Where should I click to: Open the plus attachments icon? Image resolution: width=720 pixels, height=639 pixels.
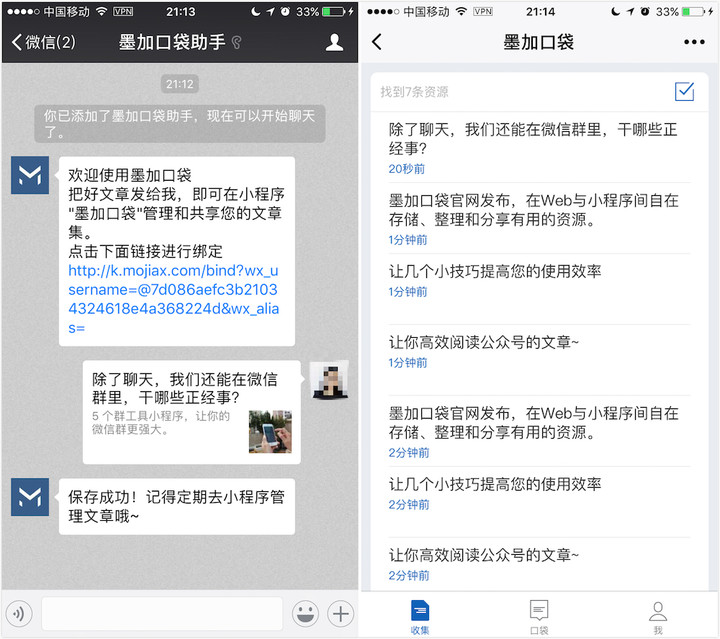tap(340, 613)
